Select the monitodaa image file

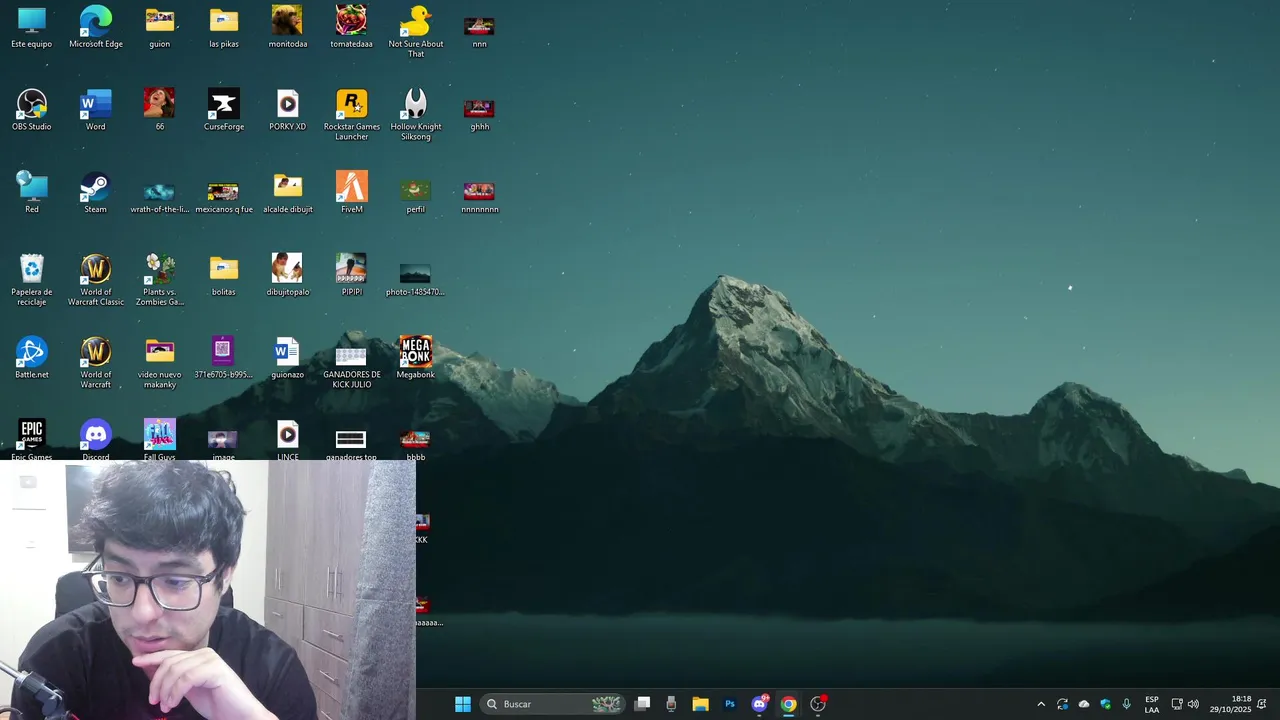[288, 27]
